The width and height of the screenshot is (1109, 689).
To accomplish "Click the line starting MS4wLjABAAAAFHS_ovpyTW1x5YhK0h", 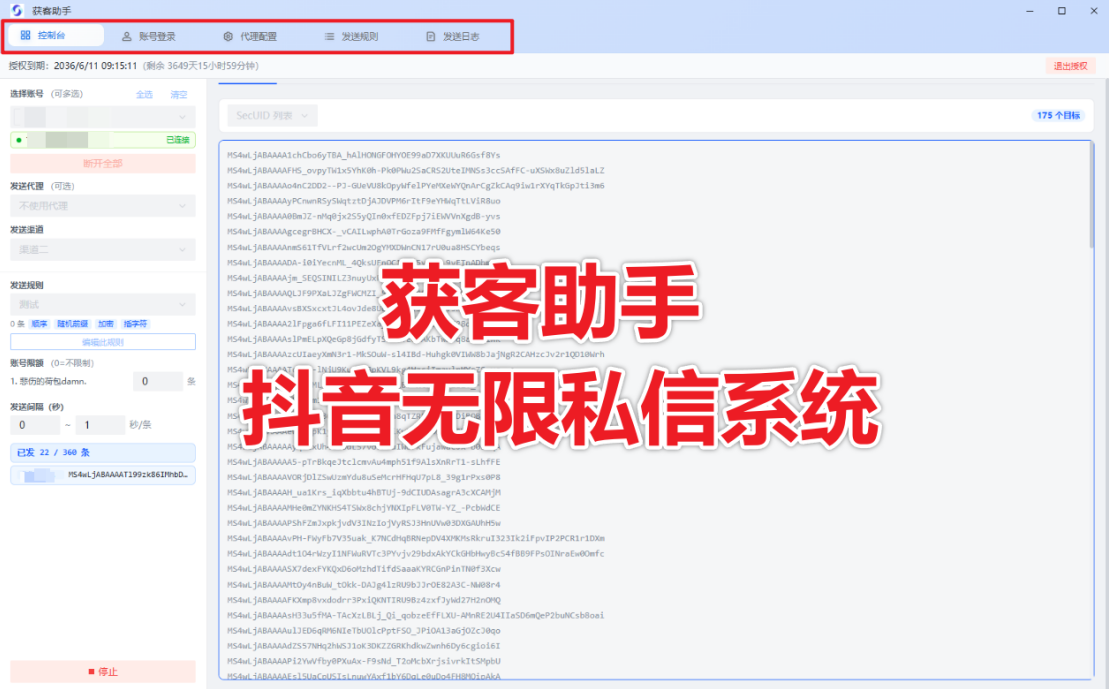I will [x=416, y=170].
